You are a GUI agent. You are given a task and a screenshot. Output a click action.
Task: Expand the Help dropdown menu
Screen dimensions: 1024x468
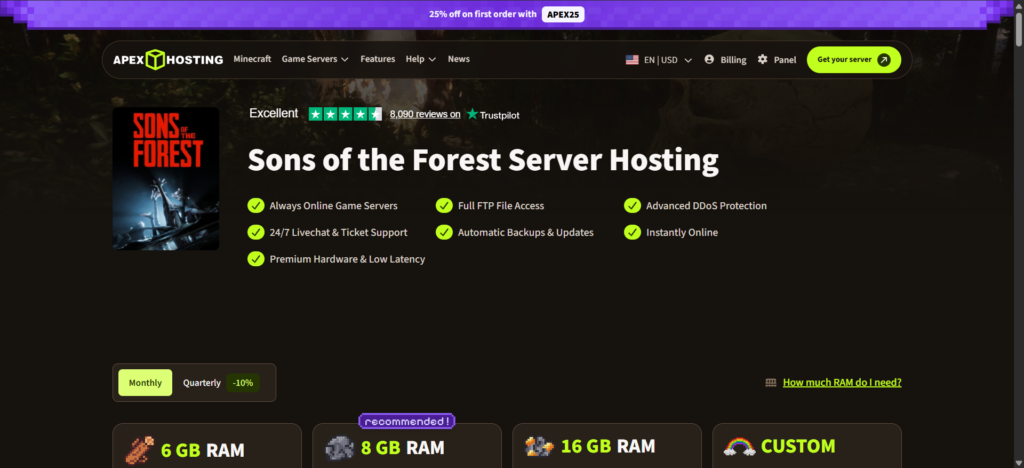(421, 59)
